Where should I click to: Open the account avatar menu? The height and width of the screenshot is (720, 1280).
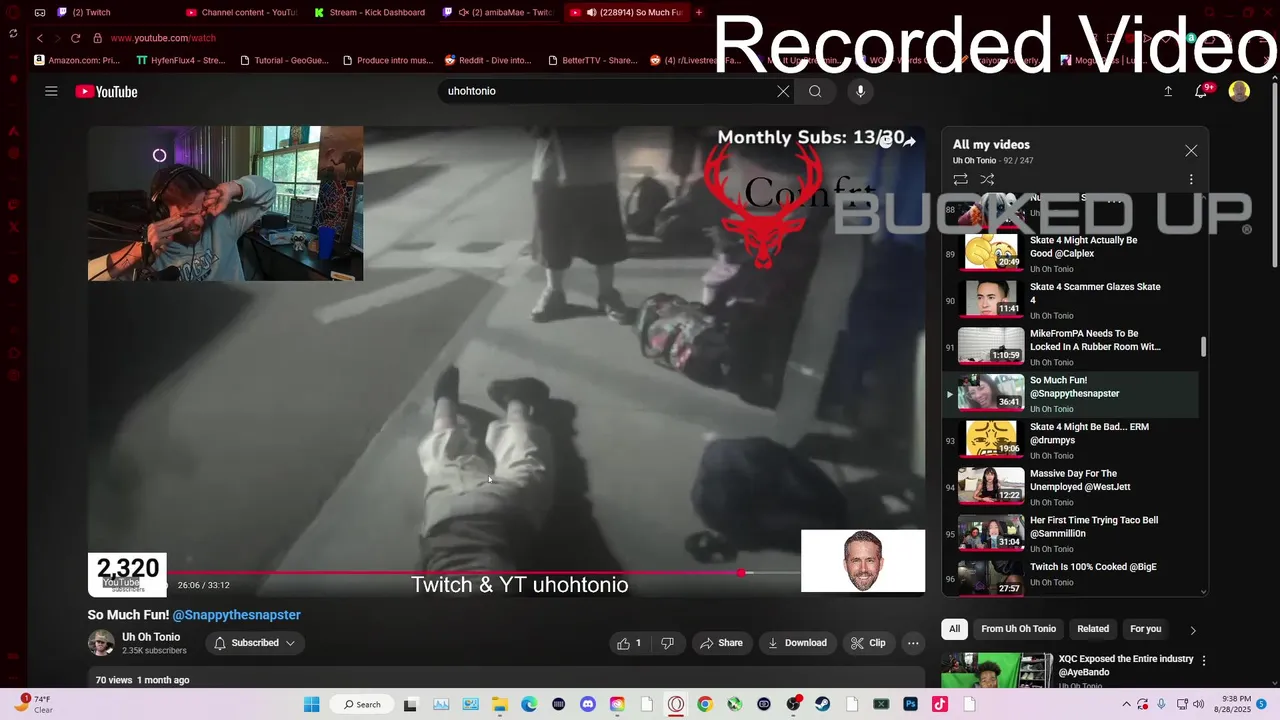tap(1239, 91)
